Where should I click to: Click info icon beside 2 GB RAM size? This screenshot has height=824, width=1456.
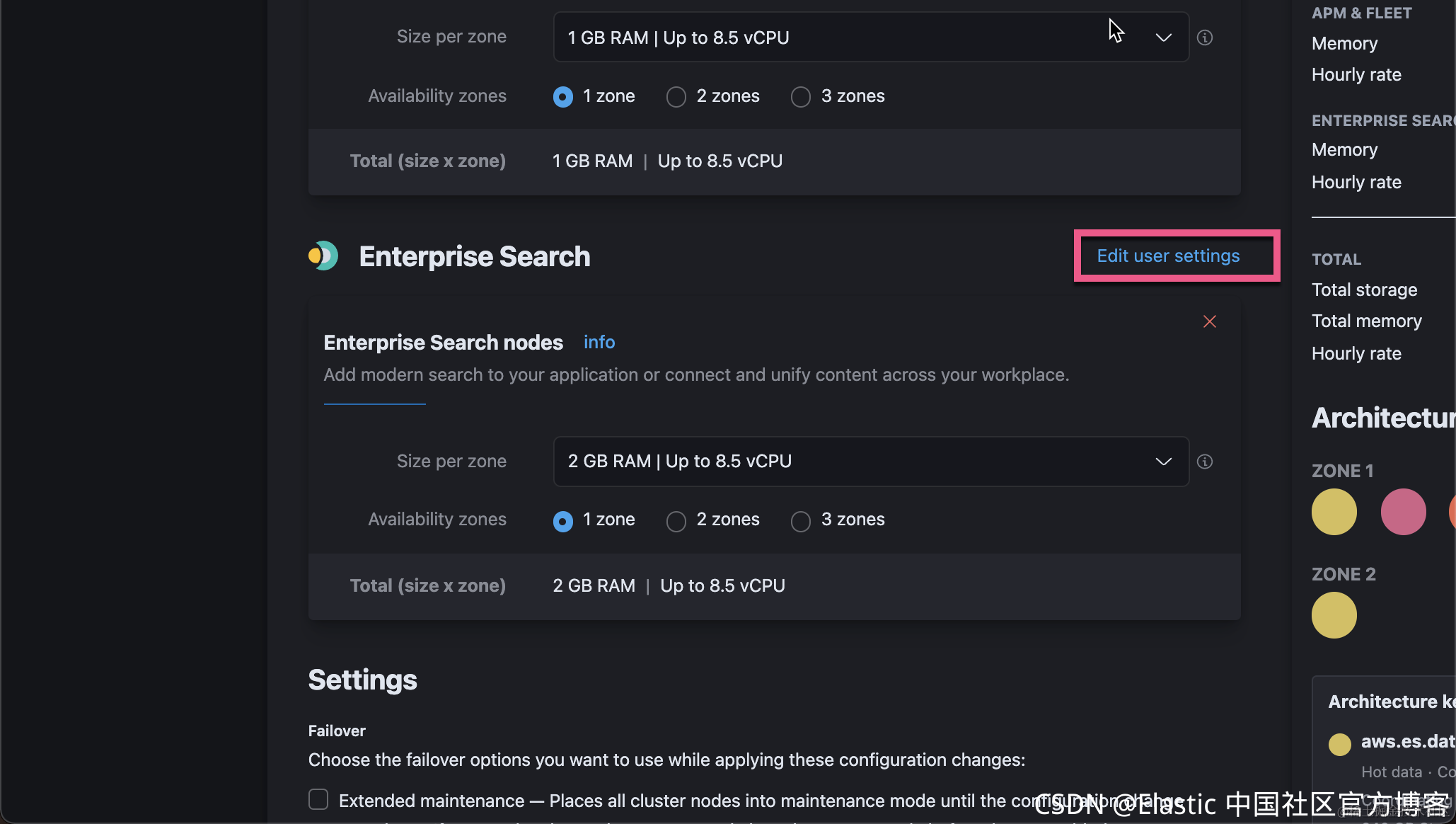tap(1205, 462)
